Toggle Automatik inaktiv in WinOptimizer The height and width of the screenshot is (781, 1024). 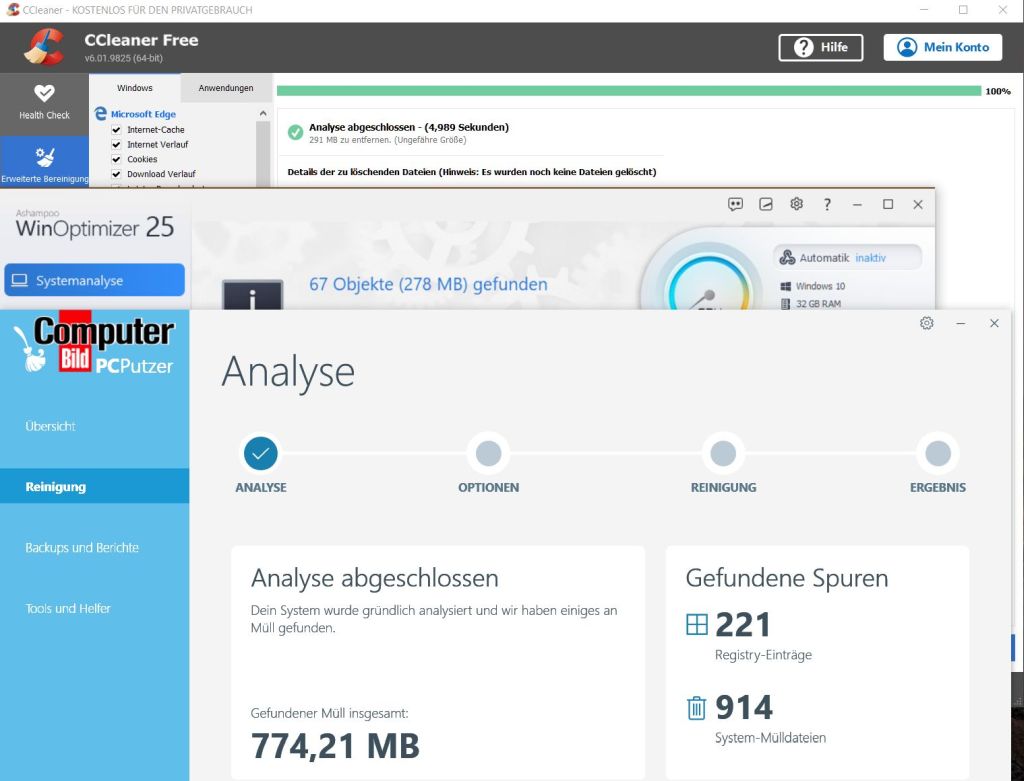click(x=848, y=257)
